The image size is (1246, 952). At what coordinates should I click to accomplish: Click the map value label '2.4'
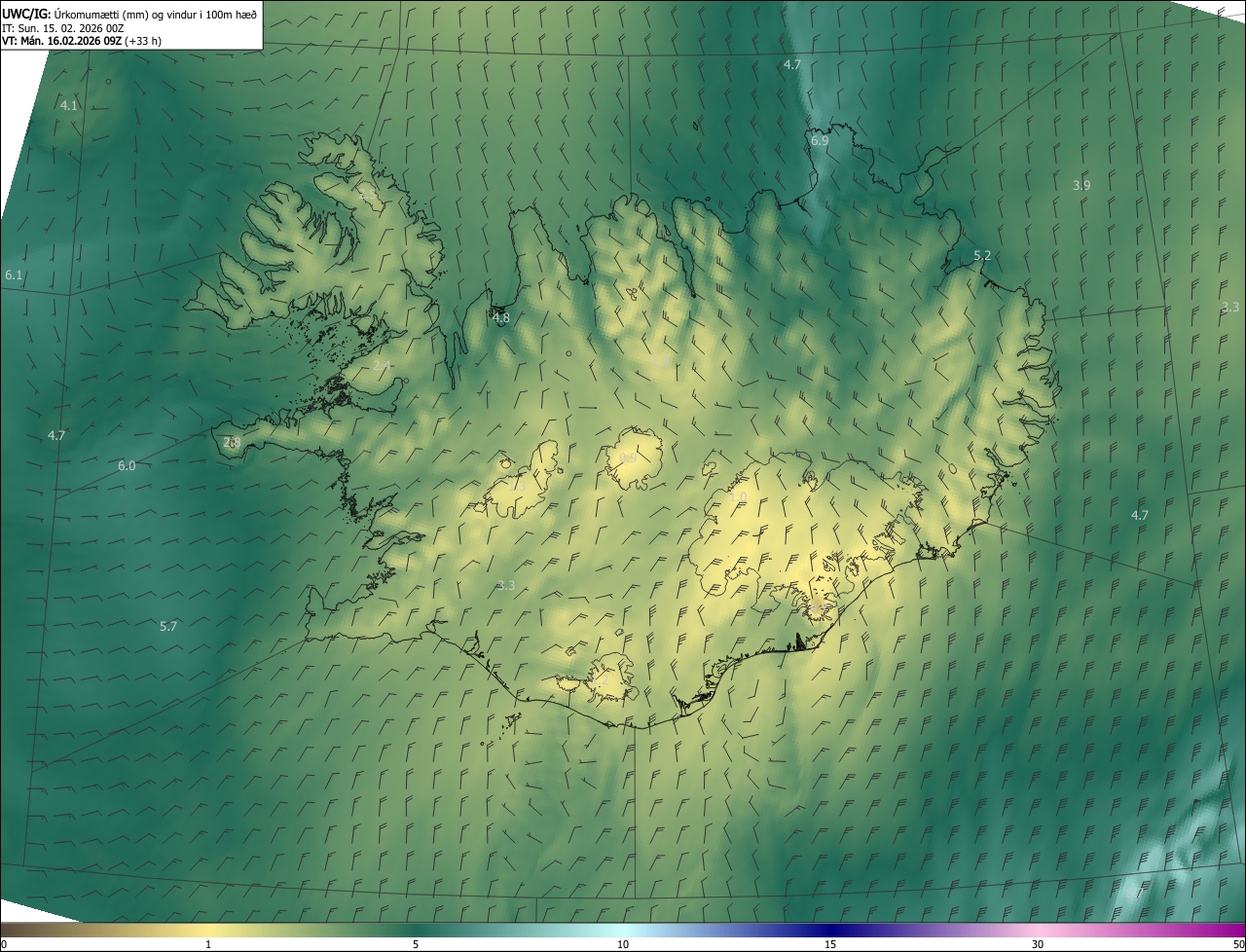(x=382, y=365)
